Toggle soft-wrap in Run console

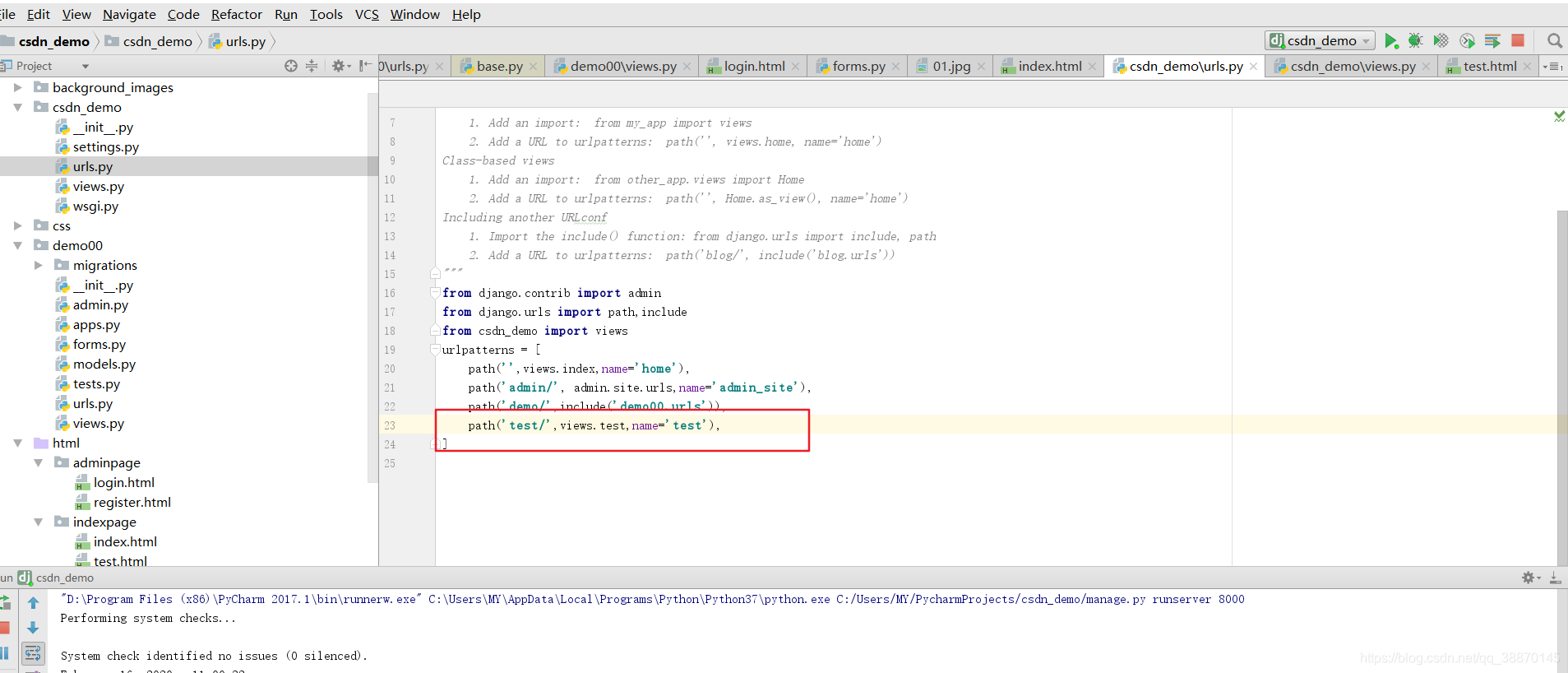[x=33, y=653]
